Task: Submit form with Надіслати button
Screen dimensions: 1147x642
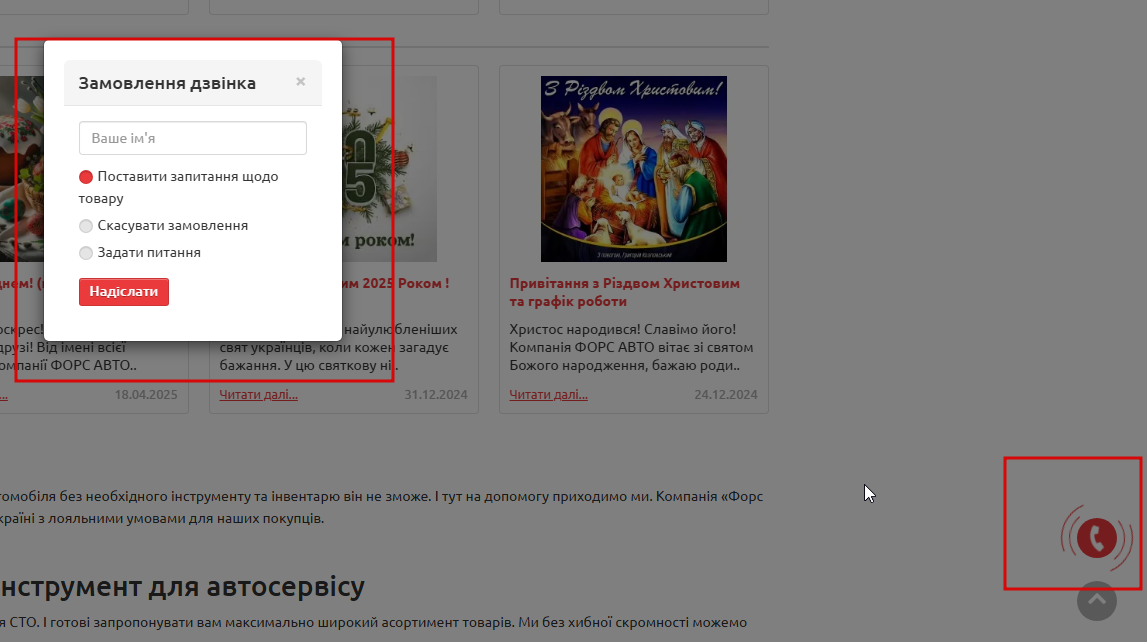Action: [124, 292]
